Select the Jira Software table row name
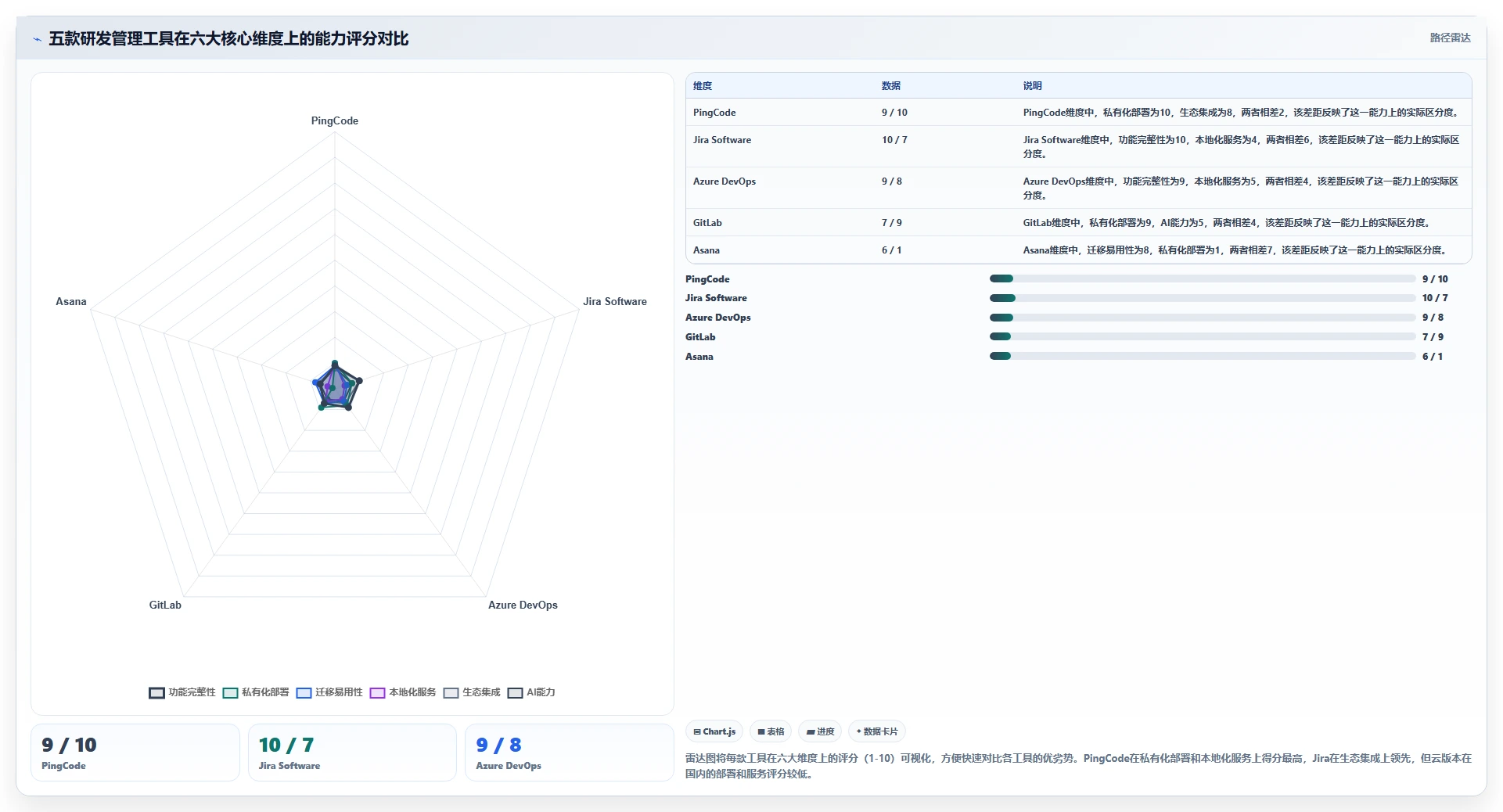 (722, 140)
